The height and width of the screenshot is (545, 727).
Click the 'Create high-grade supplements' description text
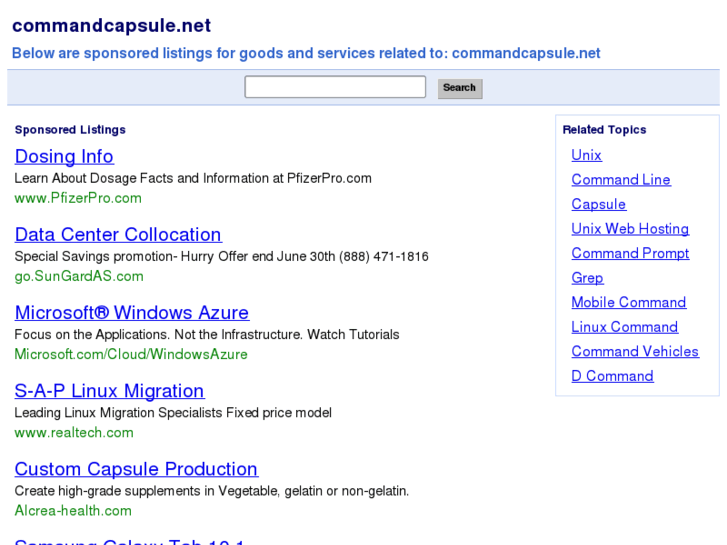tap(212, 491)
